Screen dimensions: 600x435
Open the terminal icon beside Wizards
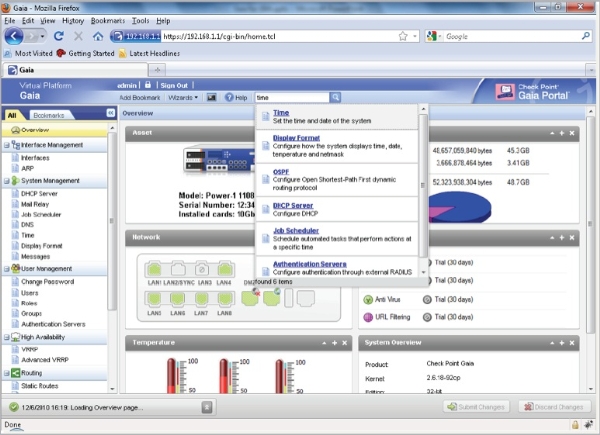pos(211,98)
